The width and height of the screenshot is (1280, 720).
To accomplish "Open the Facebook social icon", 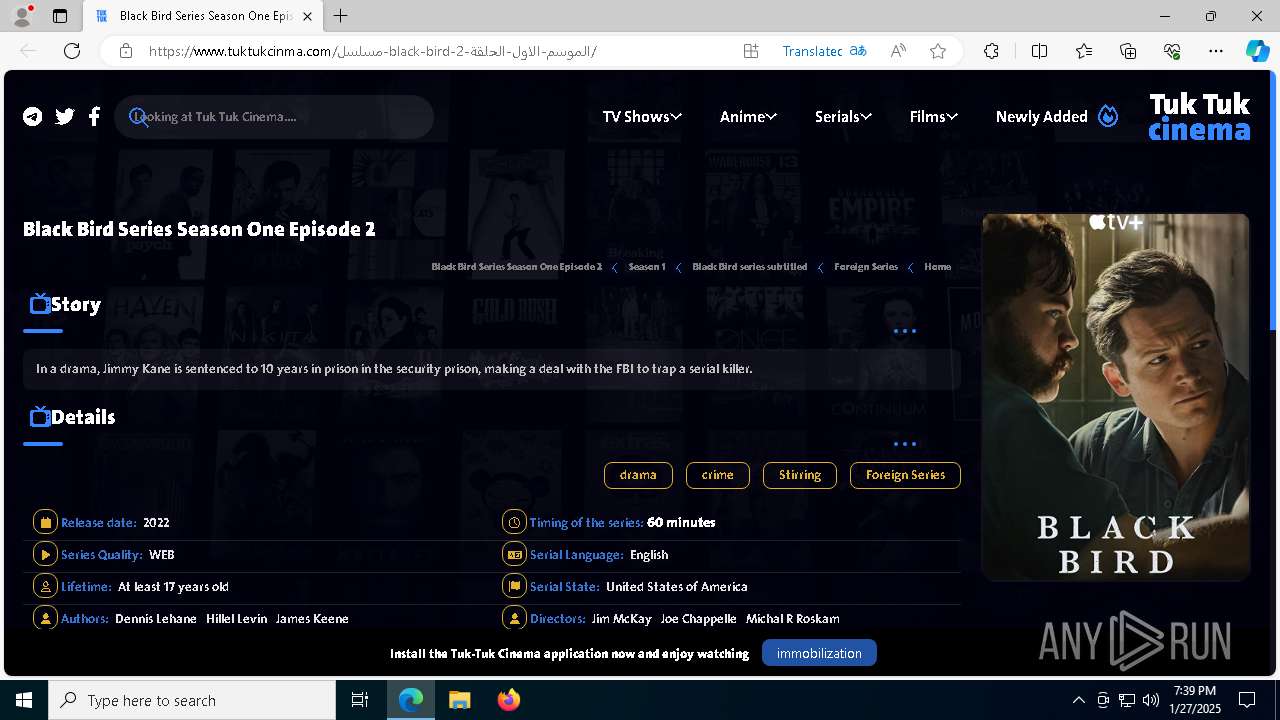I will [94, 117].
